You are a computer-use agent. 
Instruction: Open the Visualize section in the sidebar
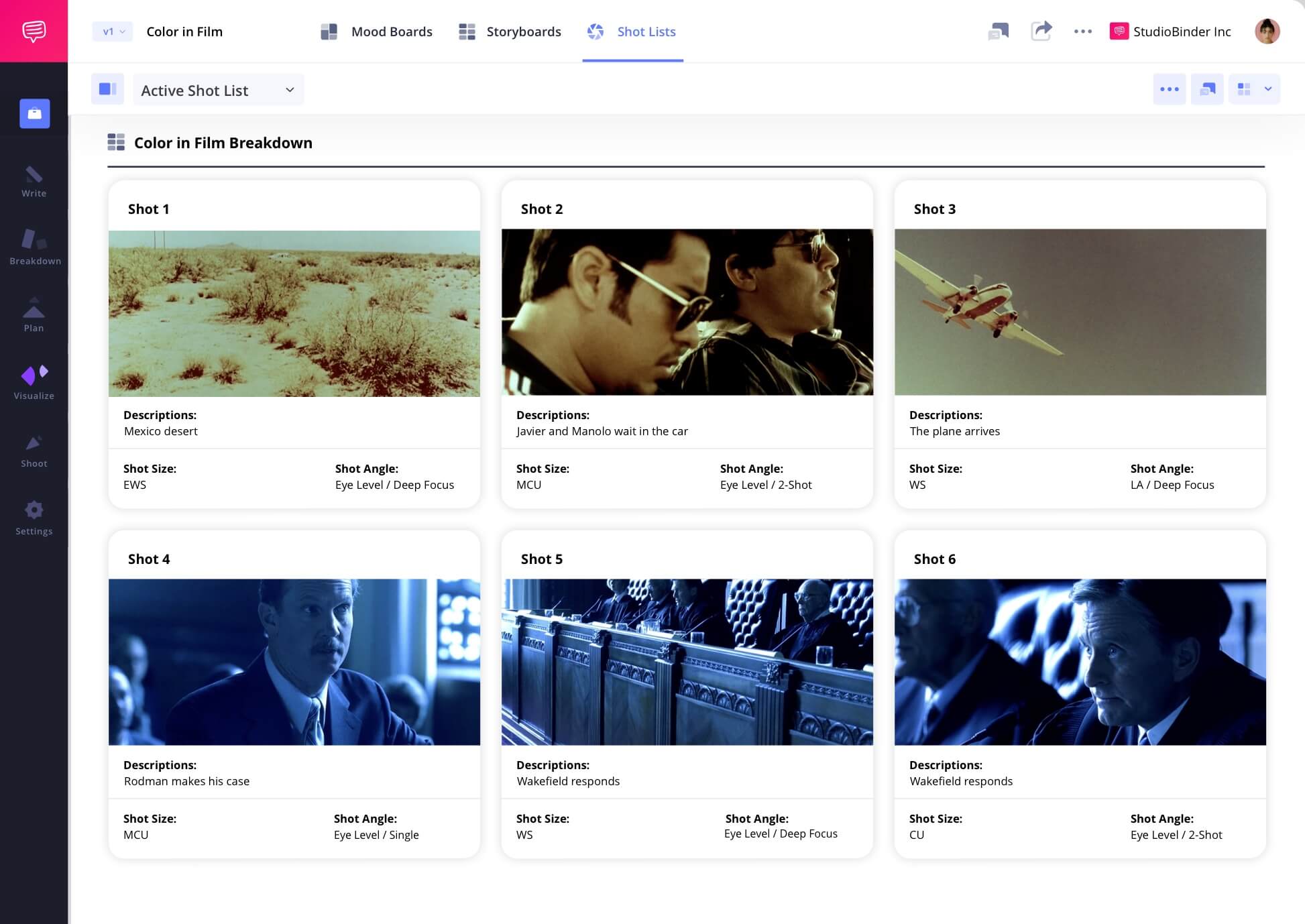click(x=34, y=379)
